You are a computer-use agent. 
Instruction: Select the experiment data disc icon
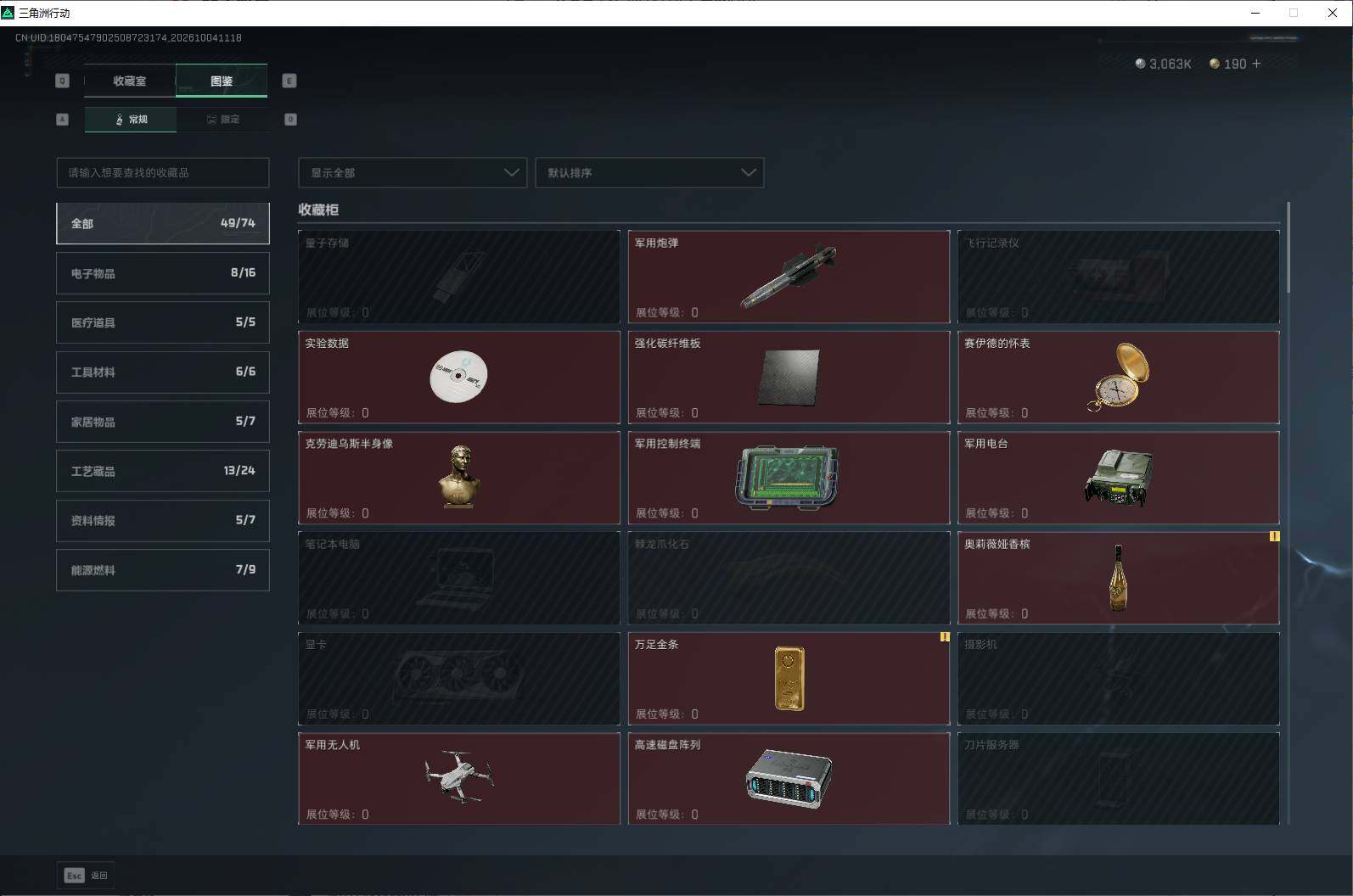pos(458,376)
